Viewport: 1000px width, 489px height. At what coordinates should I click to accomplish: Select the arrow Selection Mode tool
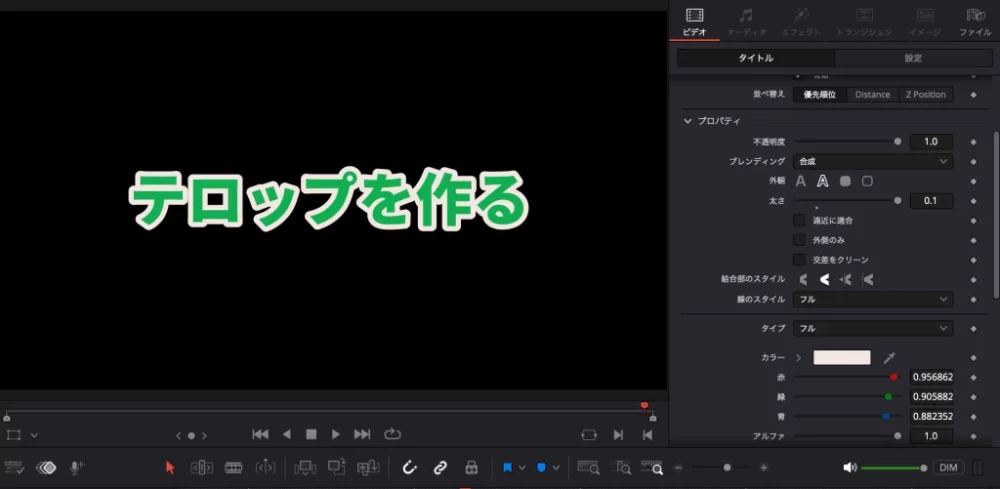(x=170, y=467)
